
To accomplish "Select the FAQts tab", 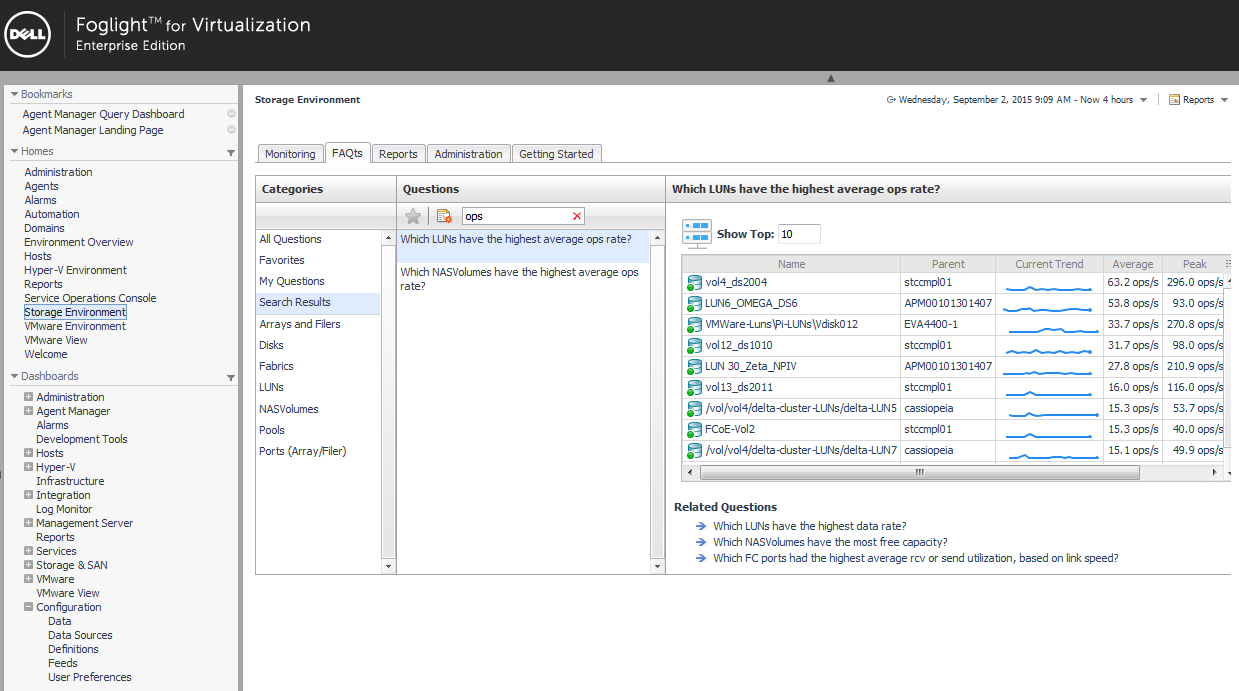I will pos(347,153).
